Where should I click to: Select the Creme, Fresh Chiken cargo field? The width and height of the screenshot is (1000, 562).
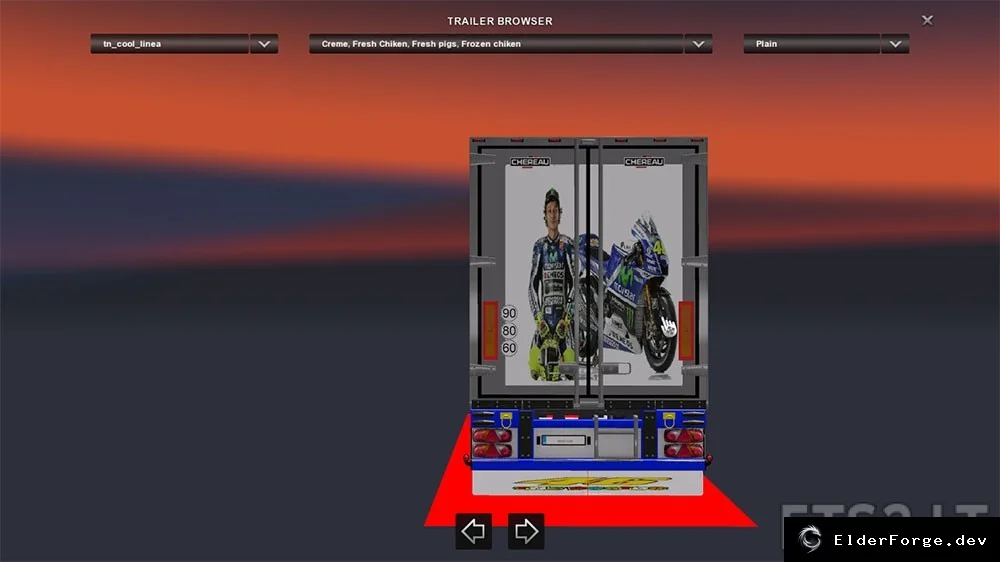tap(496, 44)
